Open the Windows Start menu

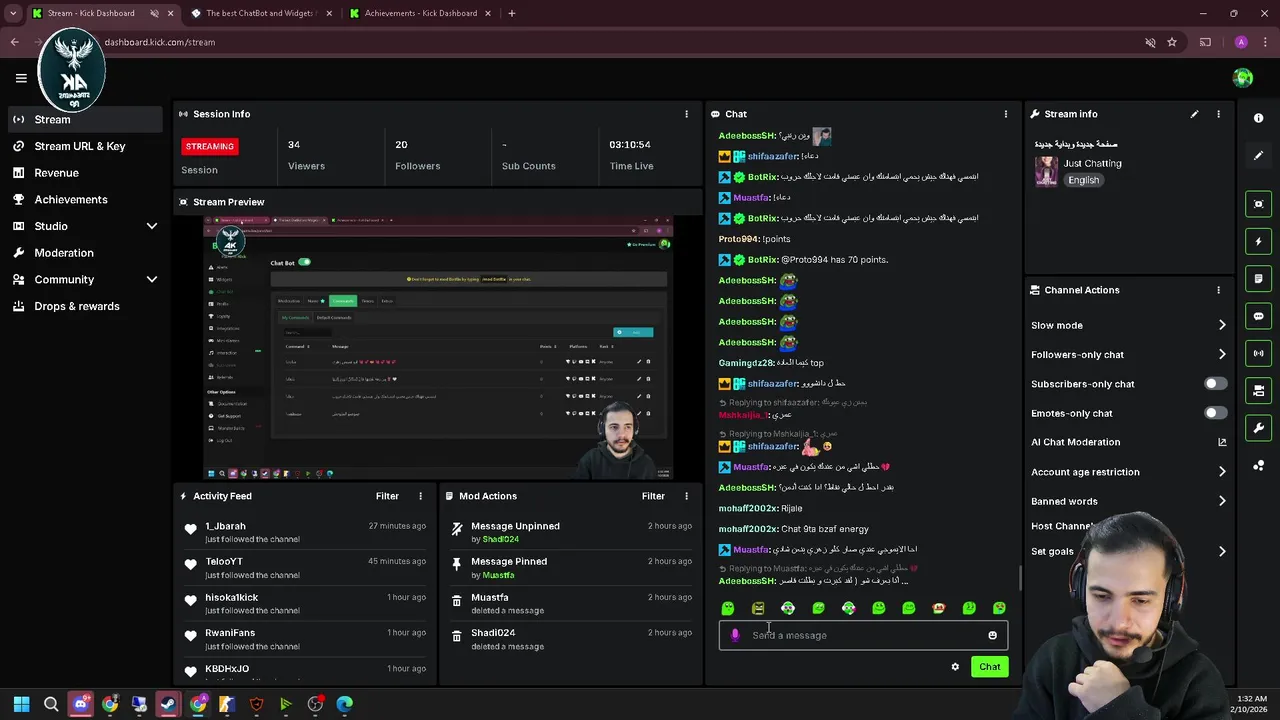tap(21, 704)
